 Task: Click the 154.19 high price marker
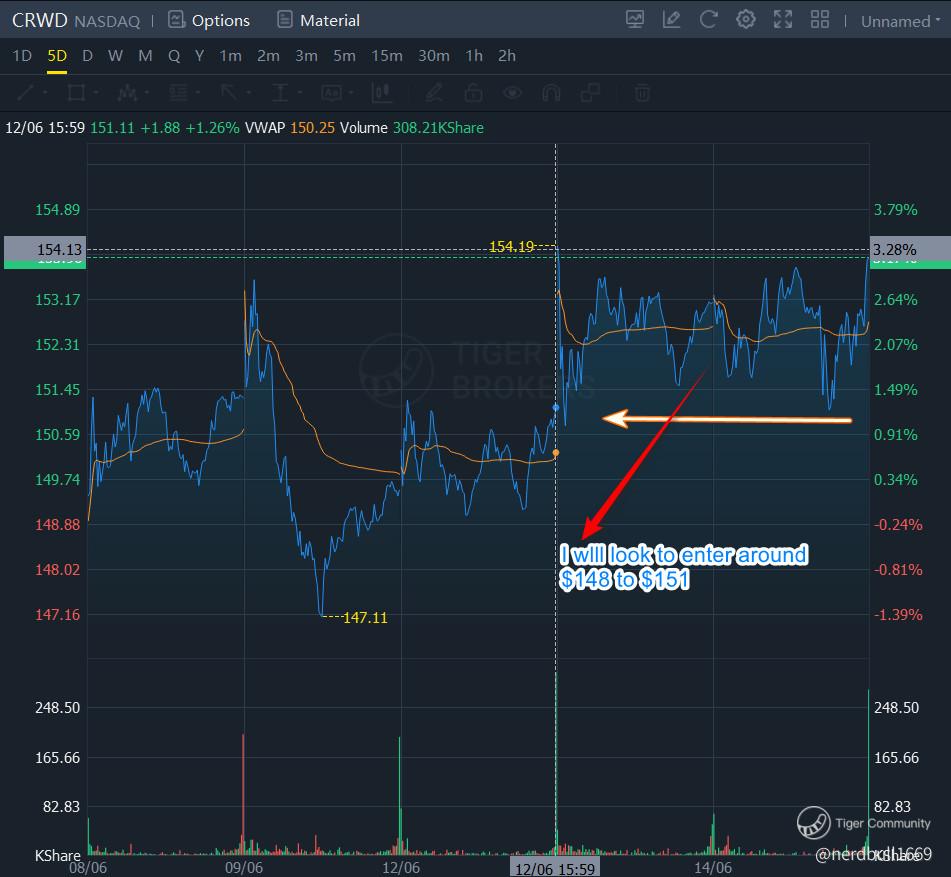click(511, 246)
